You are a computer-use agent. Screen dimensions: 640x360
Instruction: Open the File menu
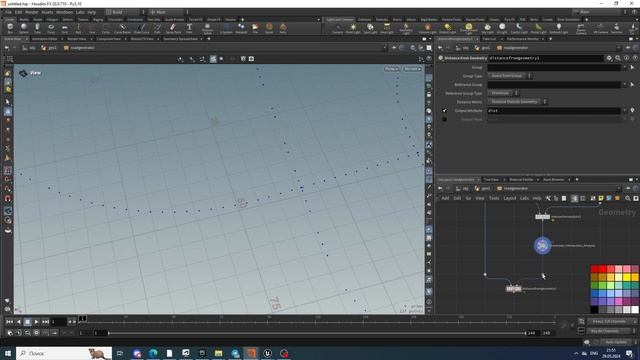[x=8, y=12]
